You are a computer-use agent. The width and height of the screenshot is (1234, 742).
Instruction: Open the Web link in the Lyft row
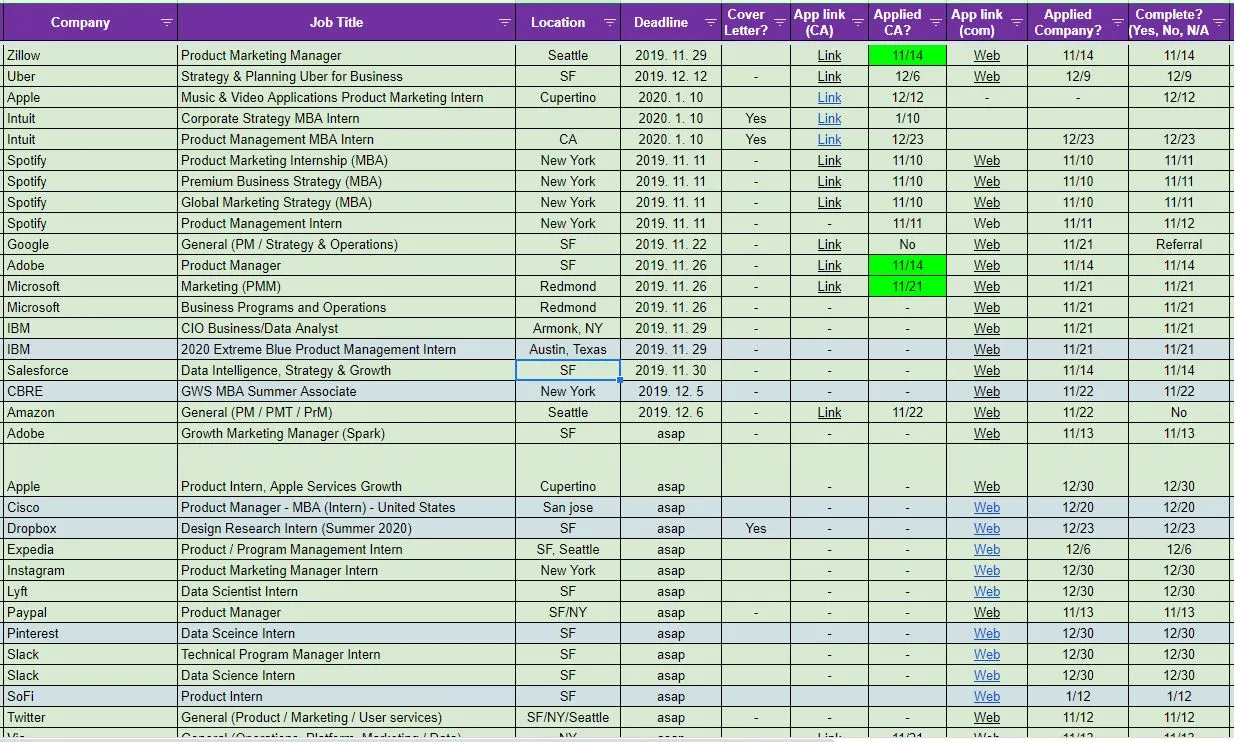click(987, 591)
